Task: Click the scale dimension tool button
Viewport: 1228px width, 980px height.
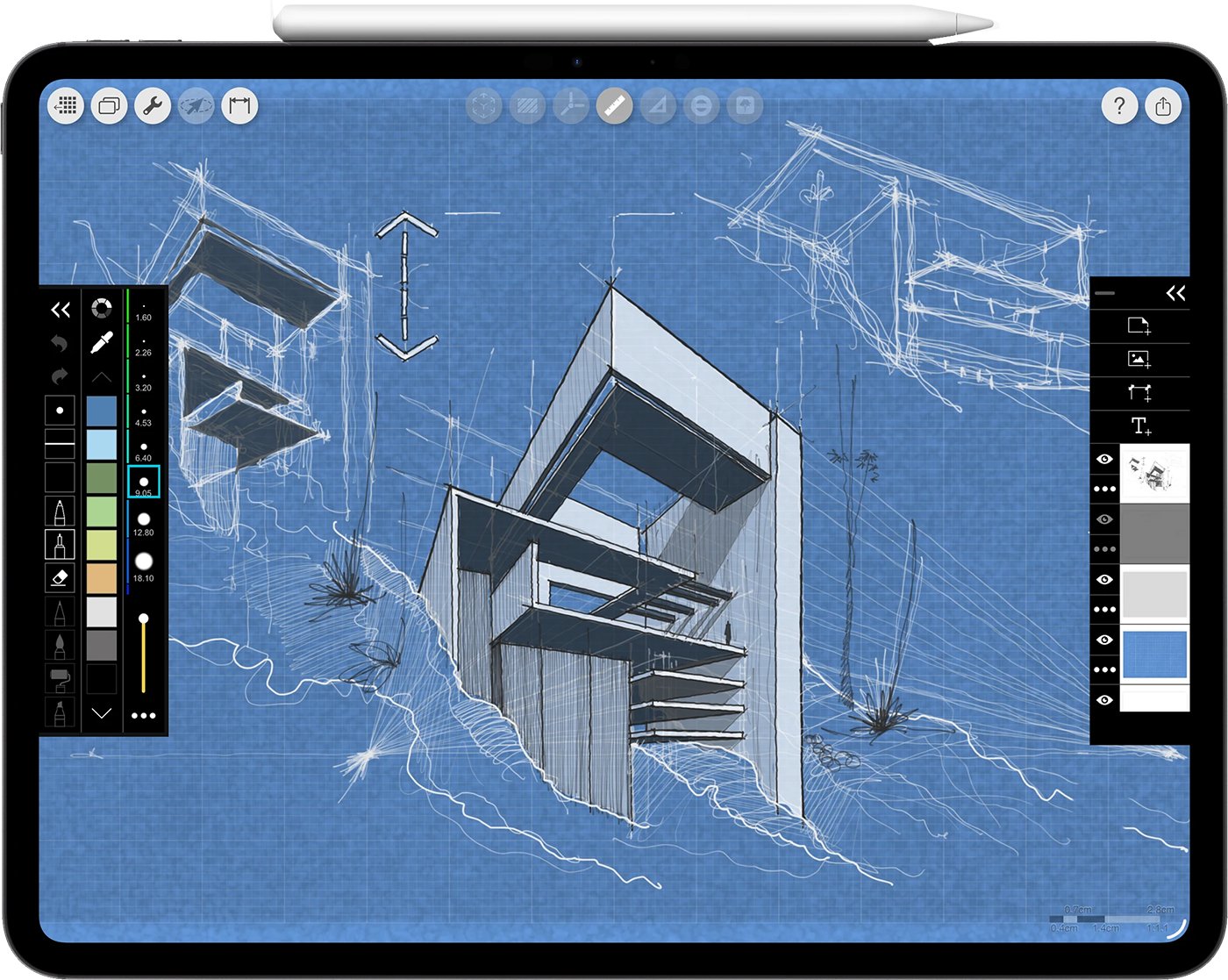Action: coord(239,106)
